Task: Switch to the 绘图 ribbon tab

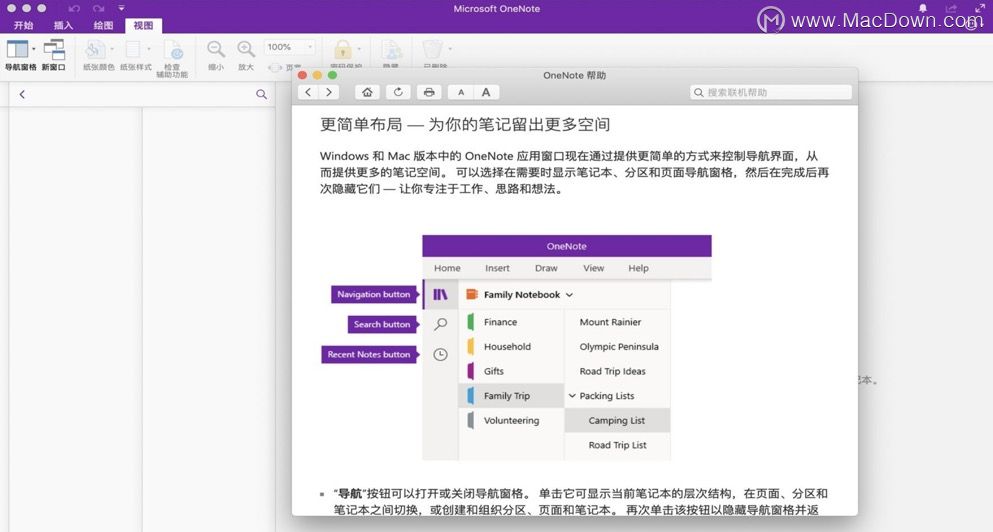Action: point(103,25)
